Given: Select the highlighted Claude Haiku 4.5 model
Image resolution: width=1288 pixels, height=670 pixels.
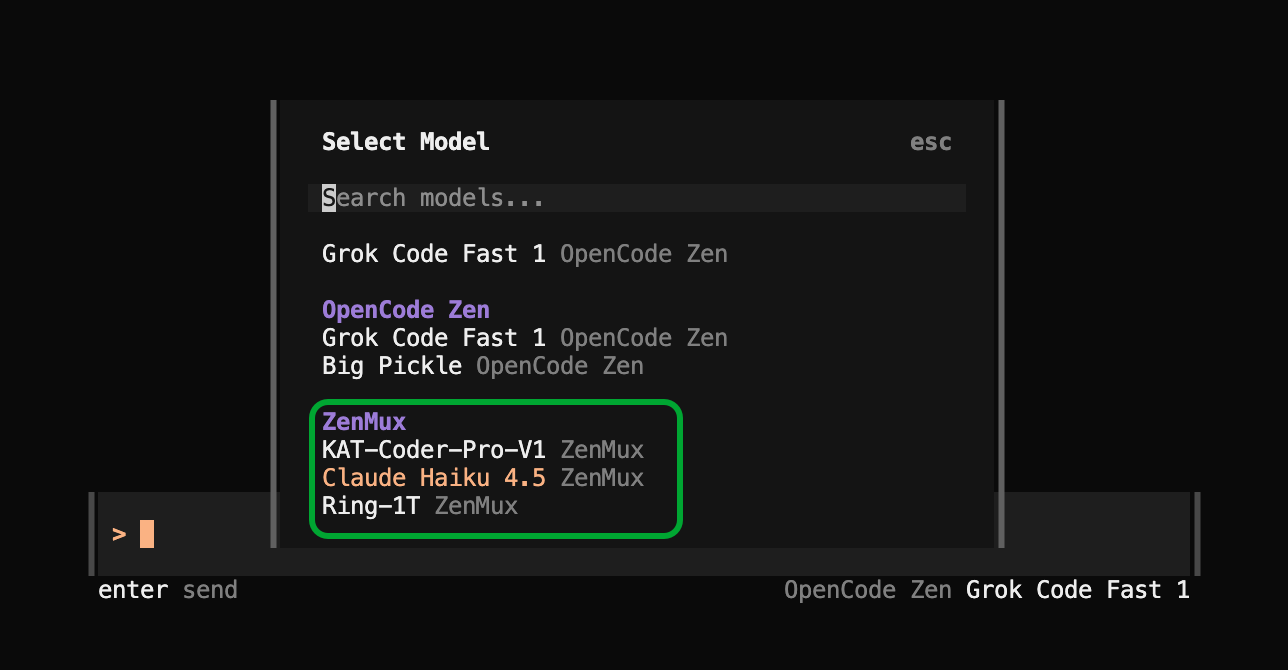Looking at the screenshot, I should (x=433, y=478).
